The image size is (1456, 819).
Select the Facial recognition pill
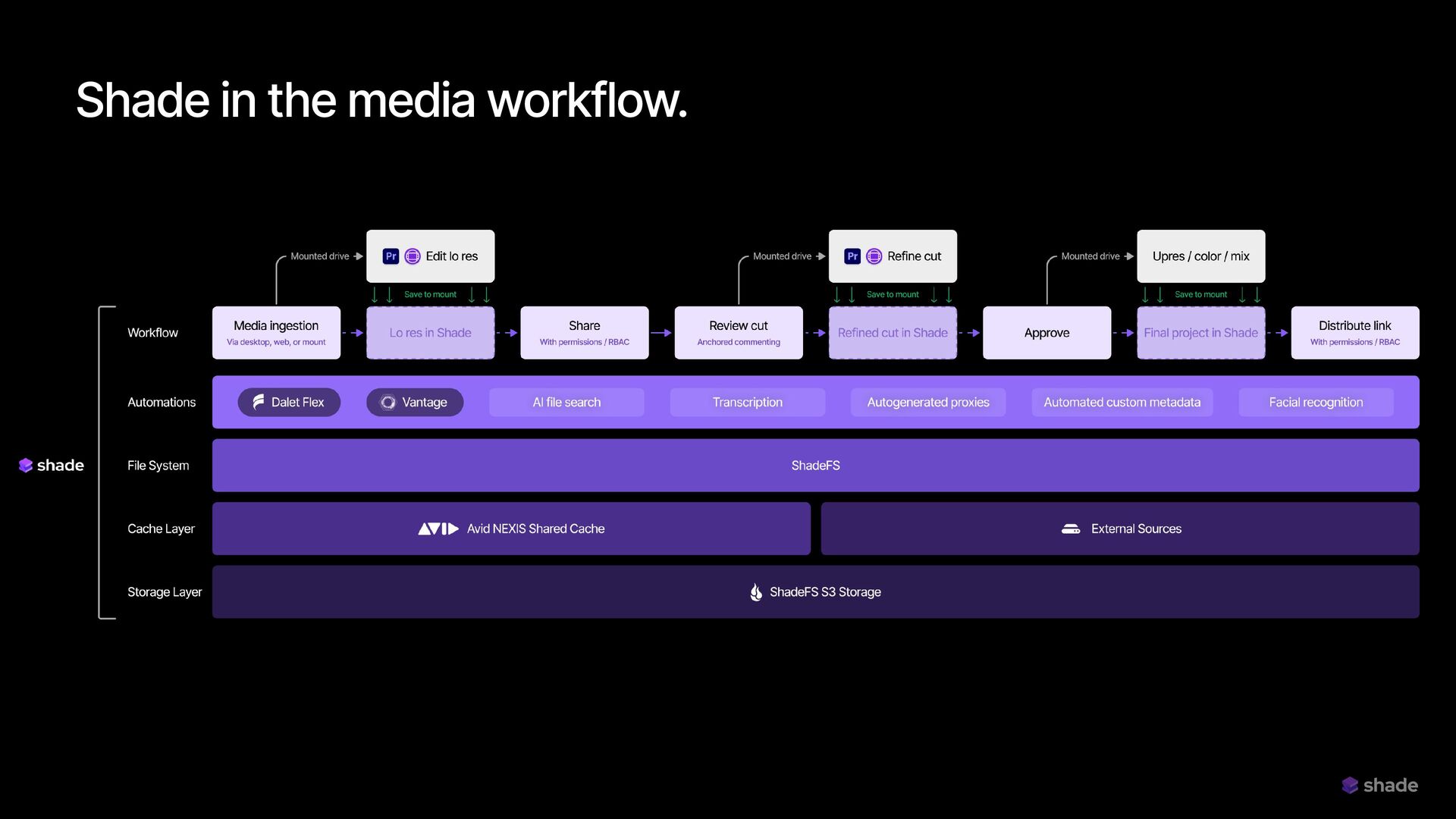tap(1316, 402)
